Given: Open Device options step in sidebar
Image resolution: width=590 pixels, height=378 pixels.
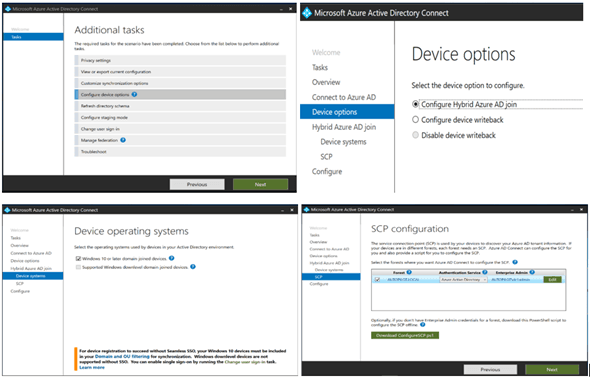Looking at the screenshot, I should tap(347, 112).
